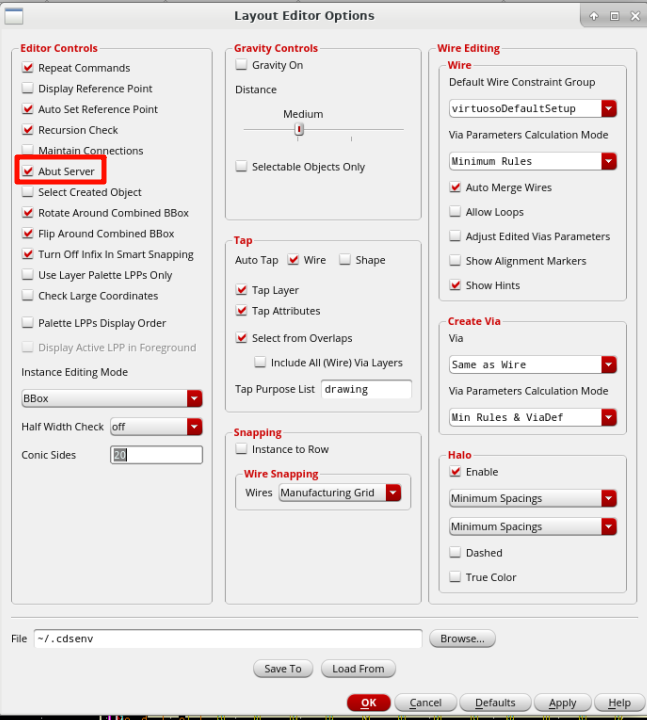Image resolution: width=647 pixels, height=720 pixels.
Task: Click the gravity Distance slider handle
Action: (299, 129)
